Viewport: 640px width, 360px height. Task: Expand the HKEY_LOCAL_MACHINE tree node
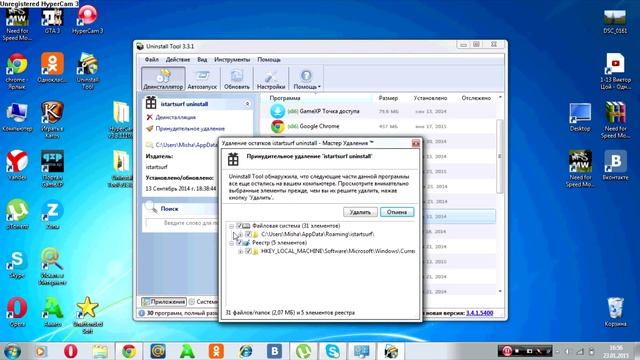point(240,251)
